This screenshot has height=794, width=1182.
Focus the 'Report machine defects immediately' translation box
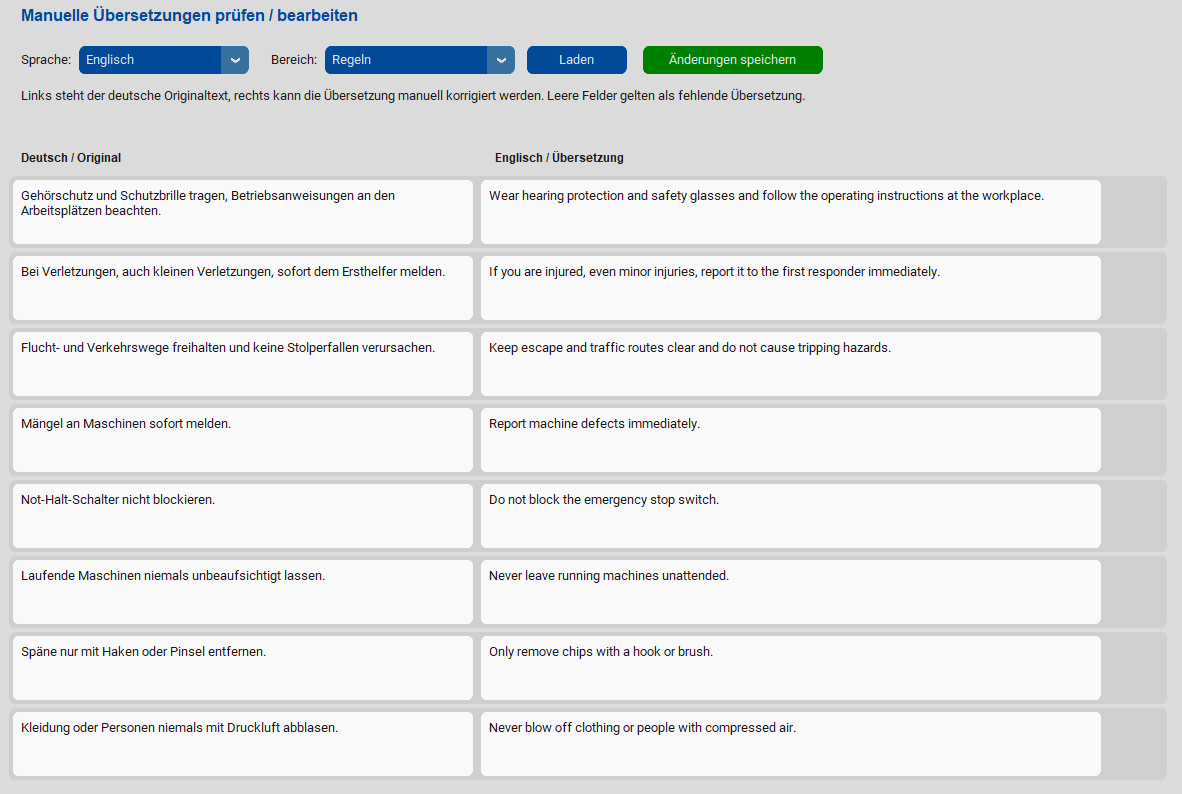coord(790,440)
